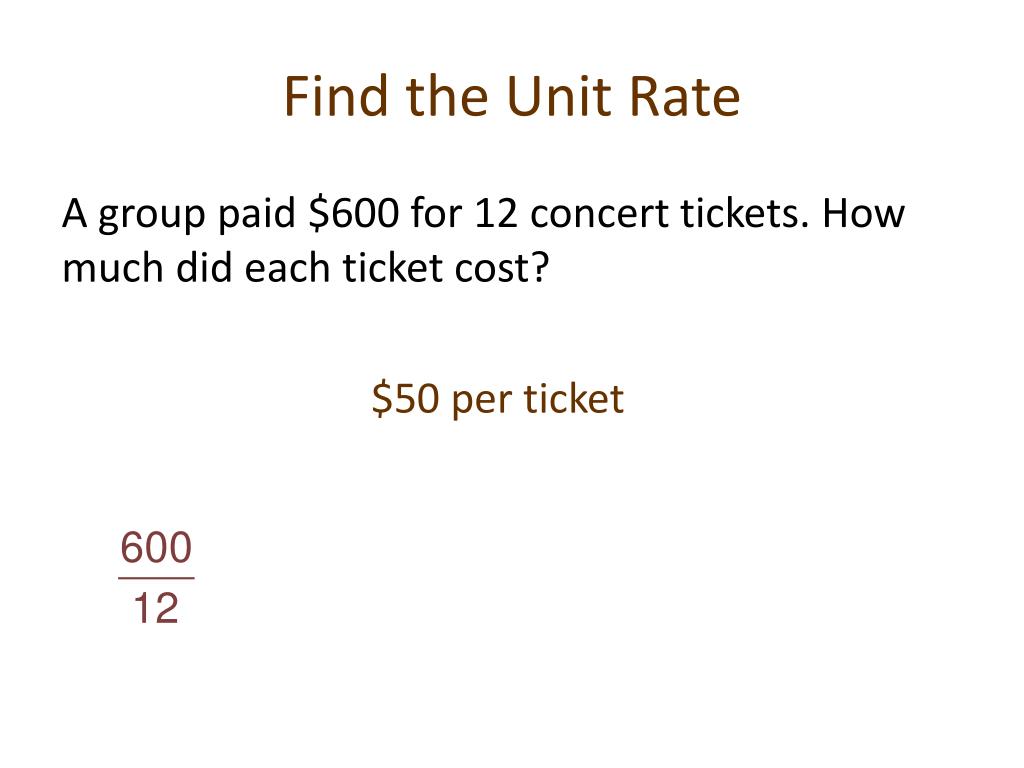Click the numerator "600" of the fraction
1024x768 pixels.
pyautogui.click(x=156, y=547)
